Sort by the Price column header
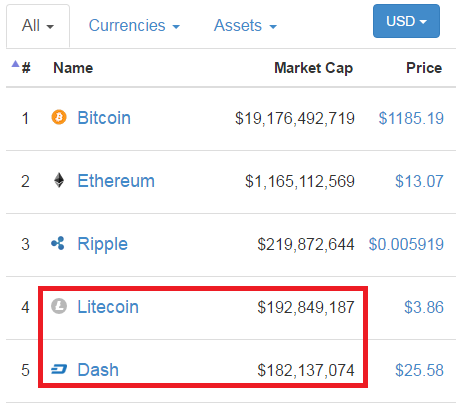 click(424, 68)
